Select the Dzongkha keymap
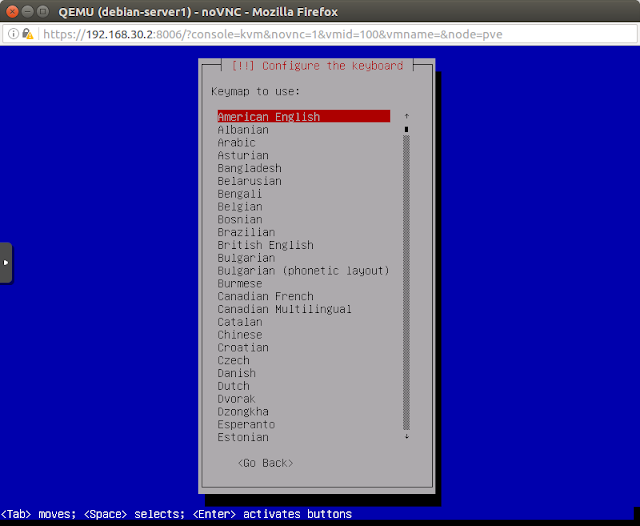The height and width of the screenshot is (526, 640). point(243,411)
